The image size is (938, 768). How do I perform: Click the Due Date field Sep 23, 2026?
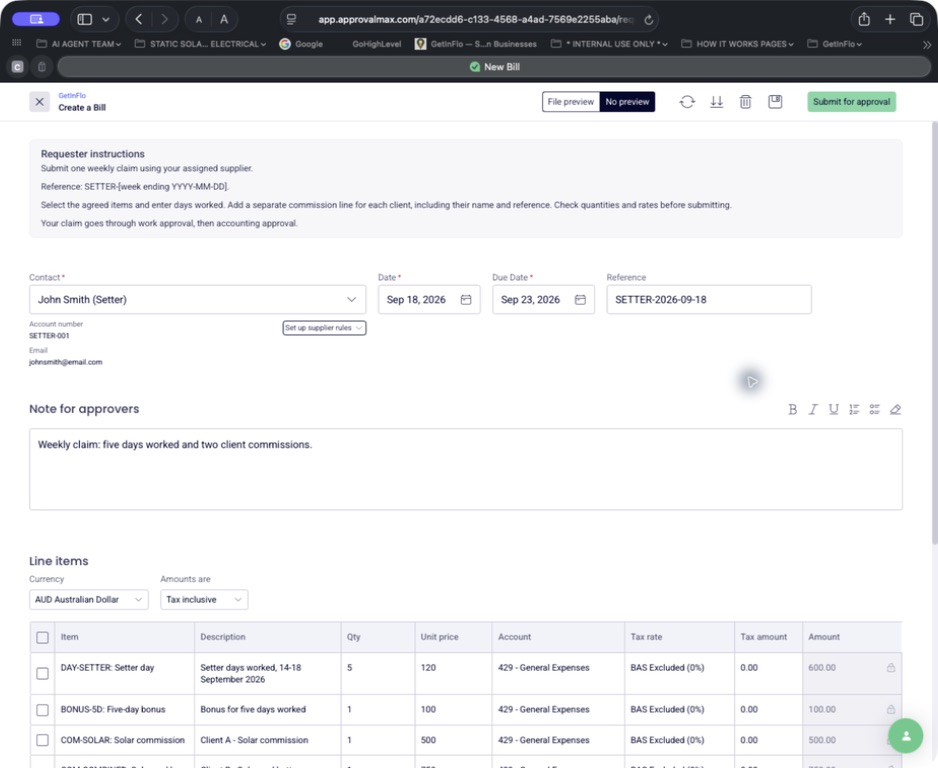543,300
